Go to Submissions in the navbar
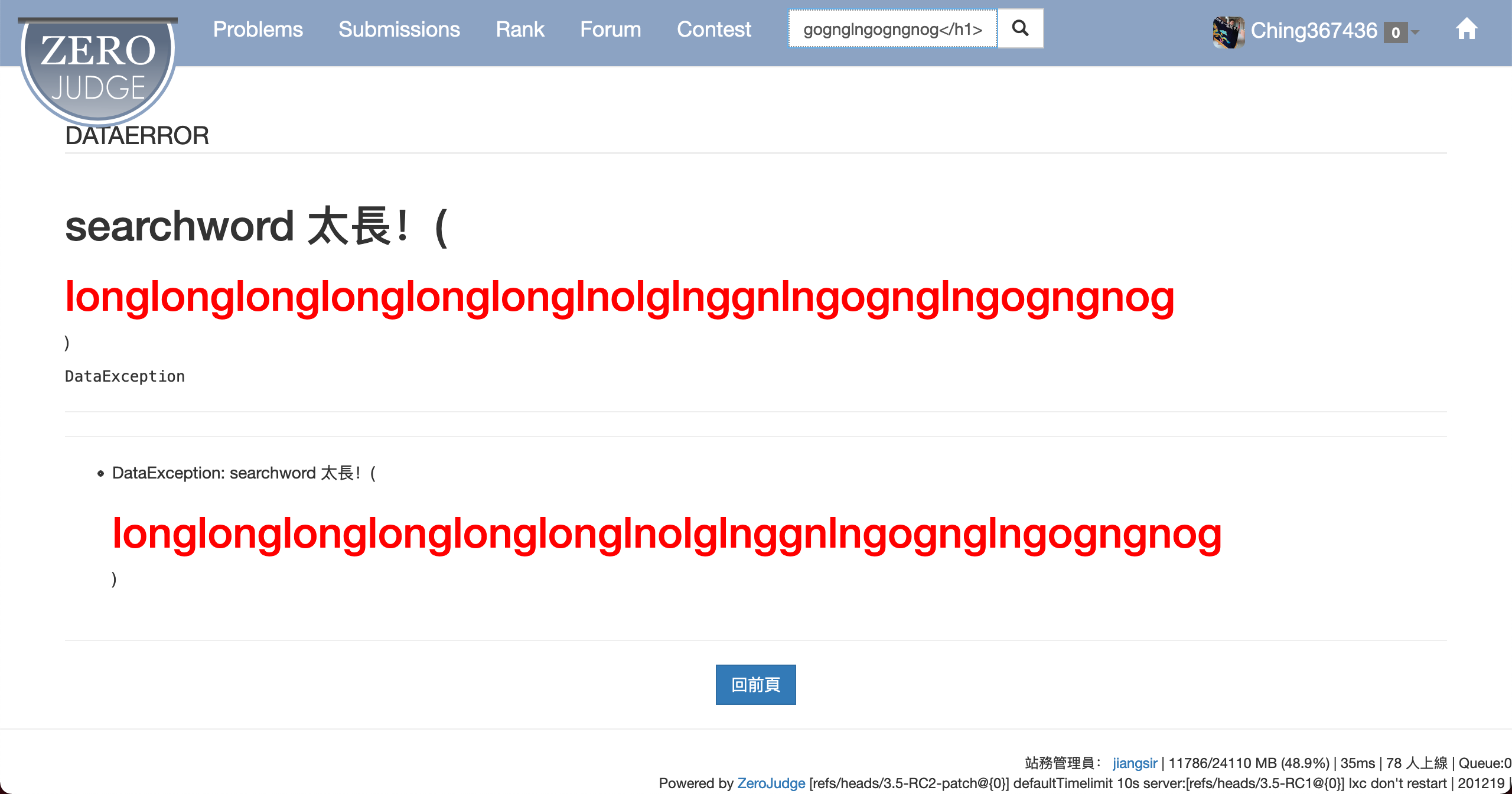 coord(399,30)
